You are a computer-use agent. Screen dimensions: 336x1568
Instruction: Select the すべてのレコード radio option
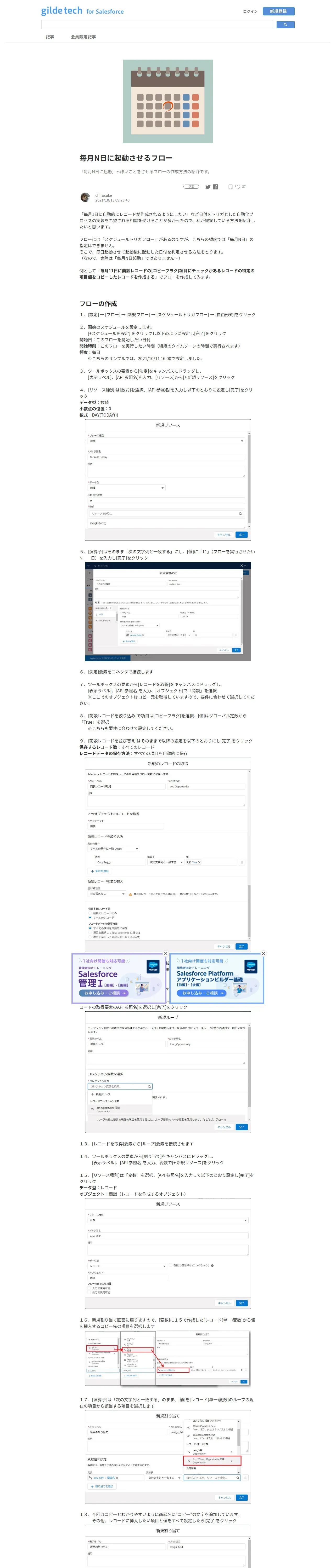click(x=90, y=917)
